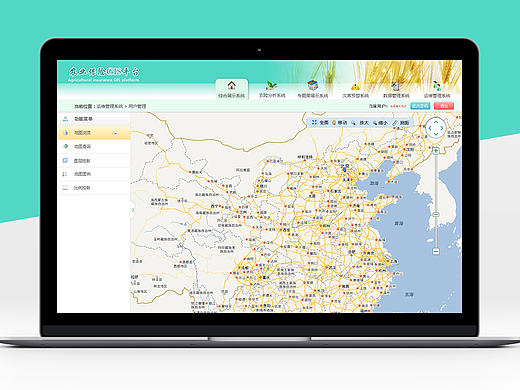Open the people icon operations management tab
Image resolution: width=520 pixels, height=390 pixels.
pyautogui.click(x=437, y=90)
